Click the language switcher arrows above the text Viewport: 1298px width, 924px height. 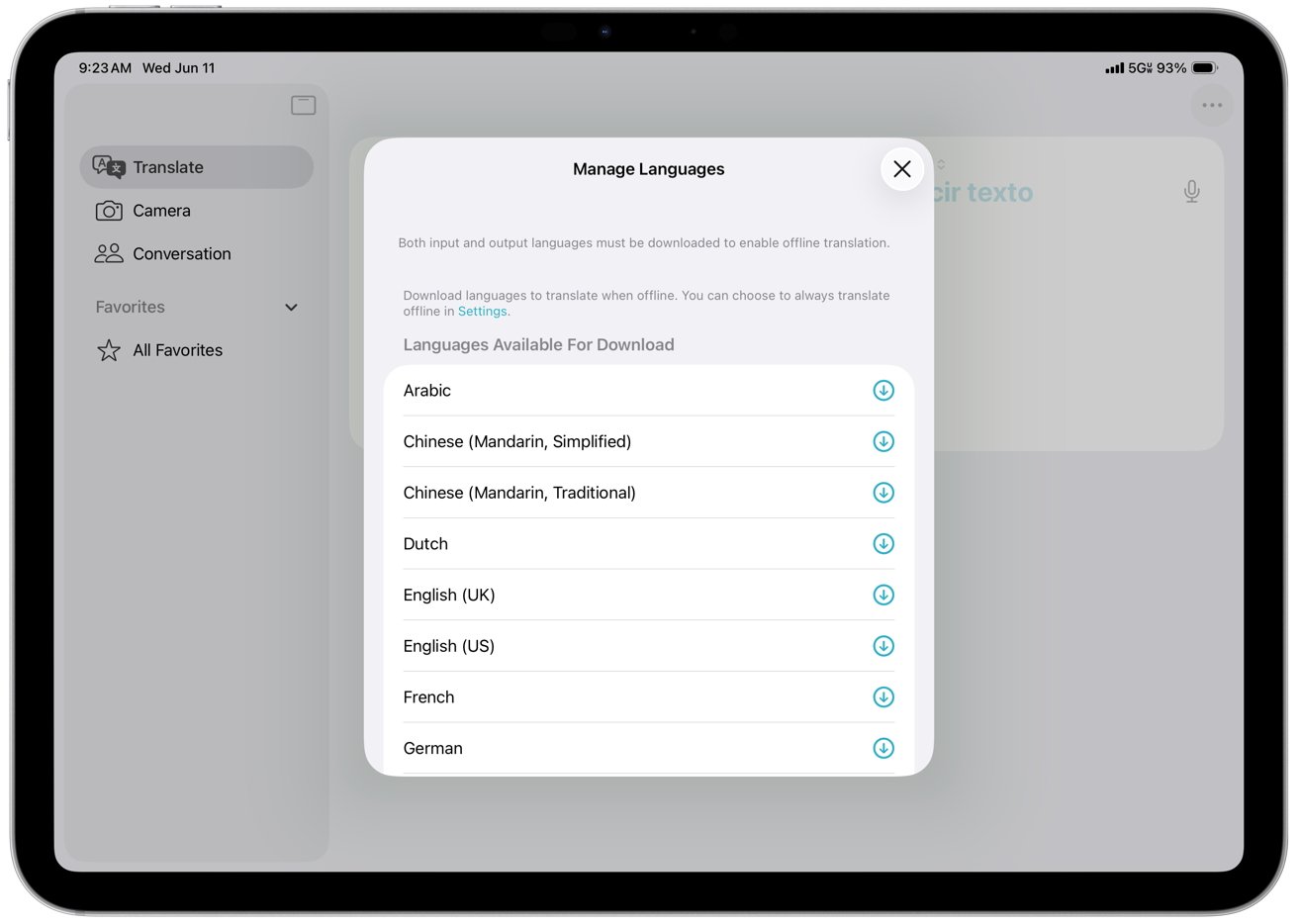pyautogui.click(x=941, y=164)
